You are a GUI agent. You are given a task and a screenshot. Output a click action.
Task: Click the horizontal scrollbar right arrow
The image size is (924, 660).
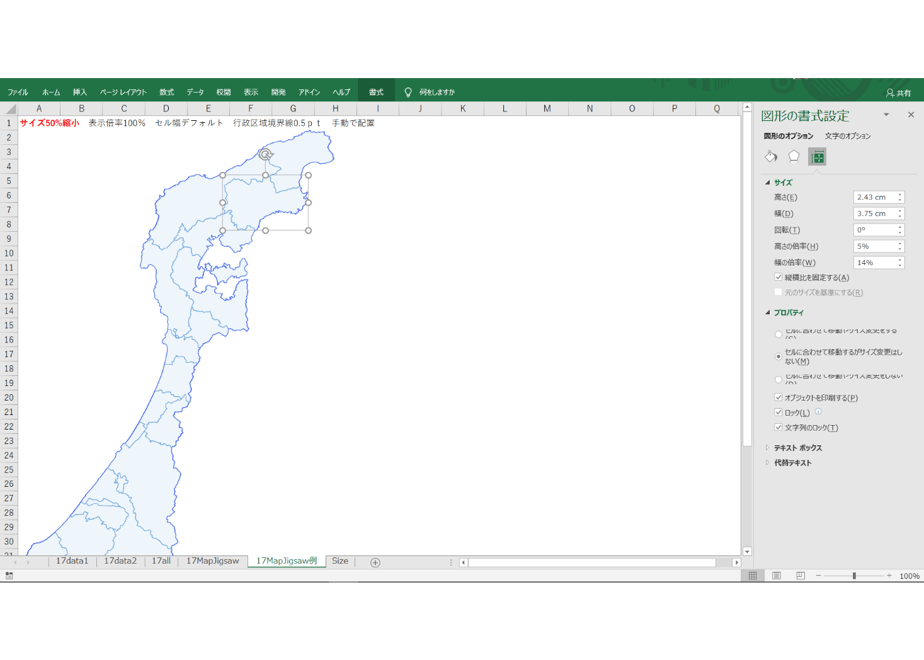coord(736,562)
